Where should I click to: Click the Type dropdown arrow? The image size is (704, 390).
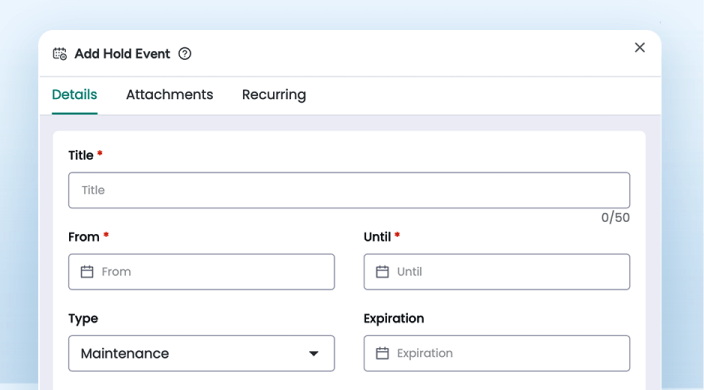tap(314, 354)
